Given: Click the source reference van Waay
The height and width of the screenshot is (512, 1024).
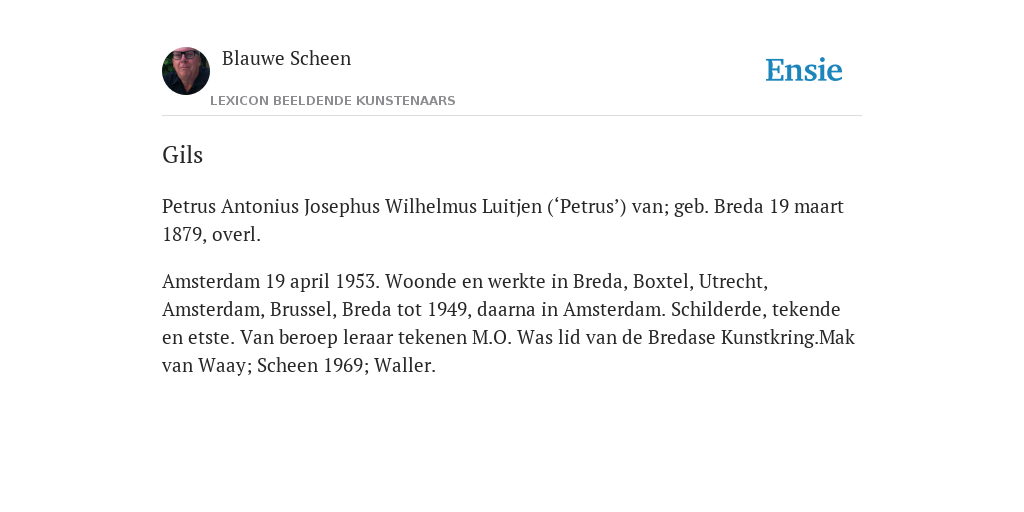Looking at the screenshot, I should (x=204, y=366).
